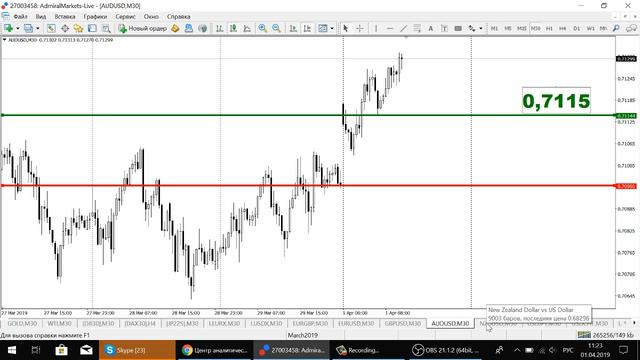Viewport: 640px width, 360px height.
Task: Select the arrows objects tool
Action: 472,28
